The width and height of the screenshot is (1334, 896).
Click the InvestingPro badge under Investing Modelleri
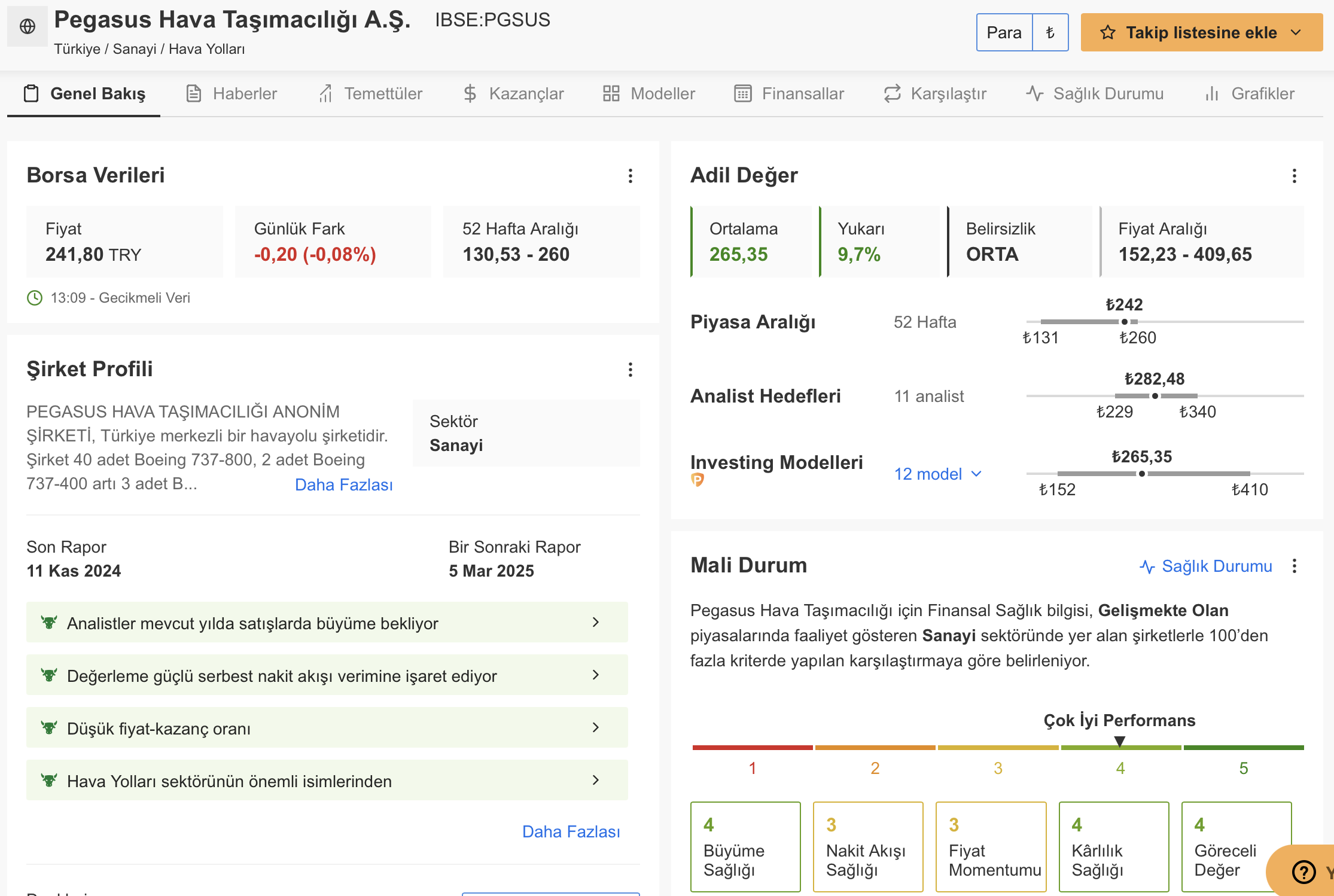tap(697, 480)
